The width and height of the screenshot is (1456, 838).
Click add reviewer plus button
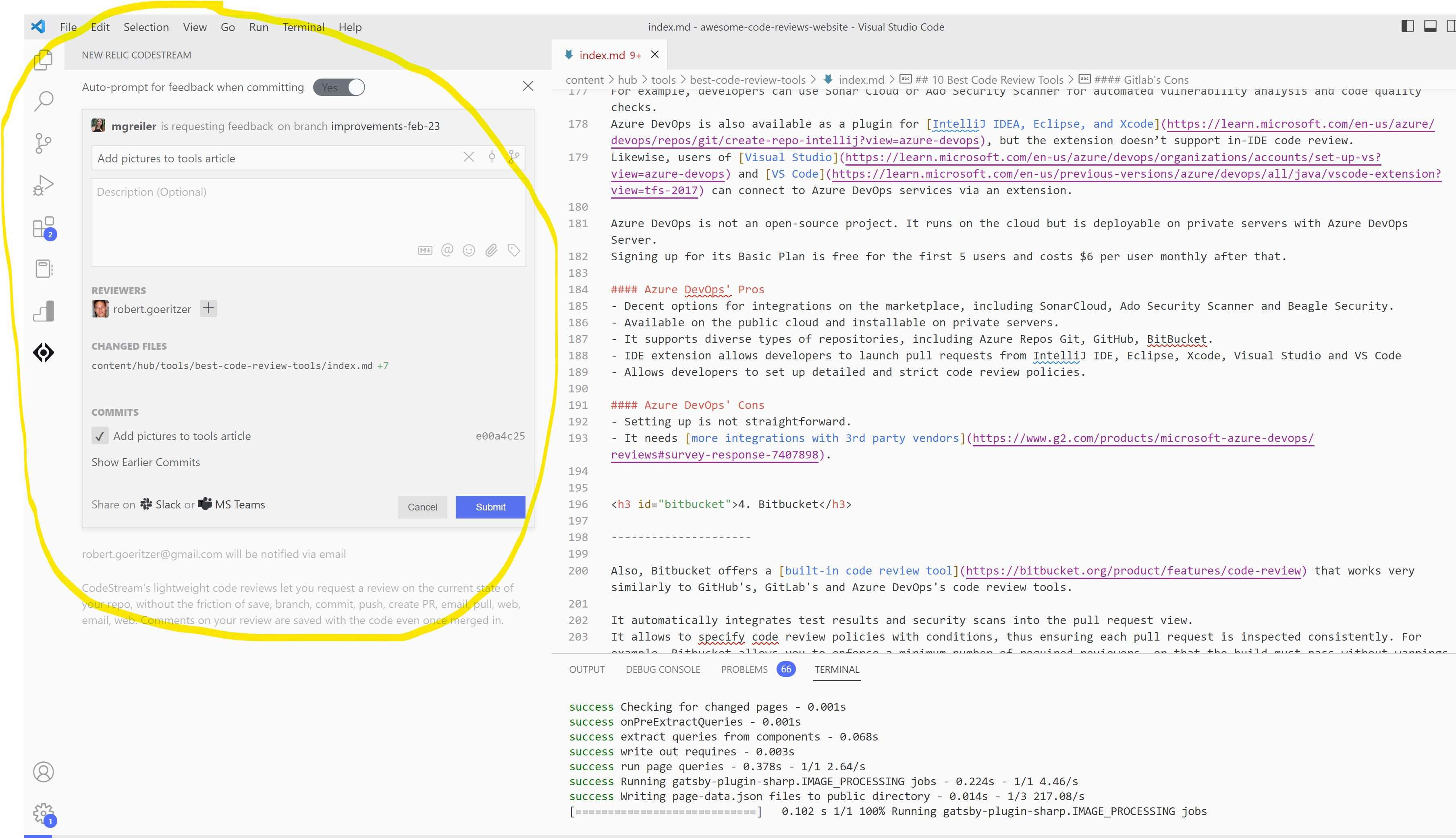pyautogui.click(x=208, y=308)
